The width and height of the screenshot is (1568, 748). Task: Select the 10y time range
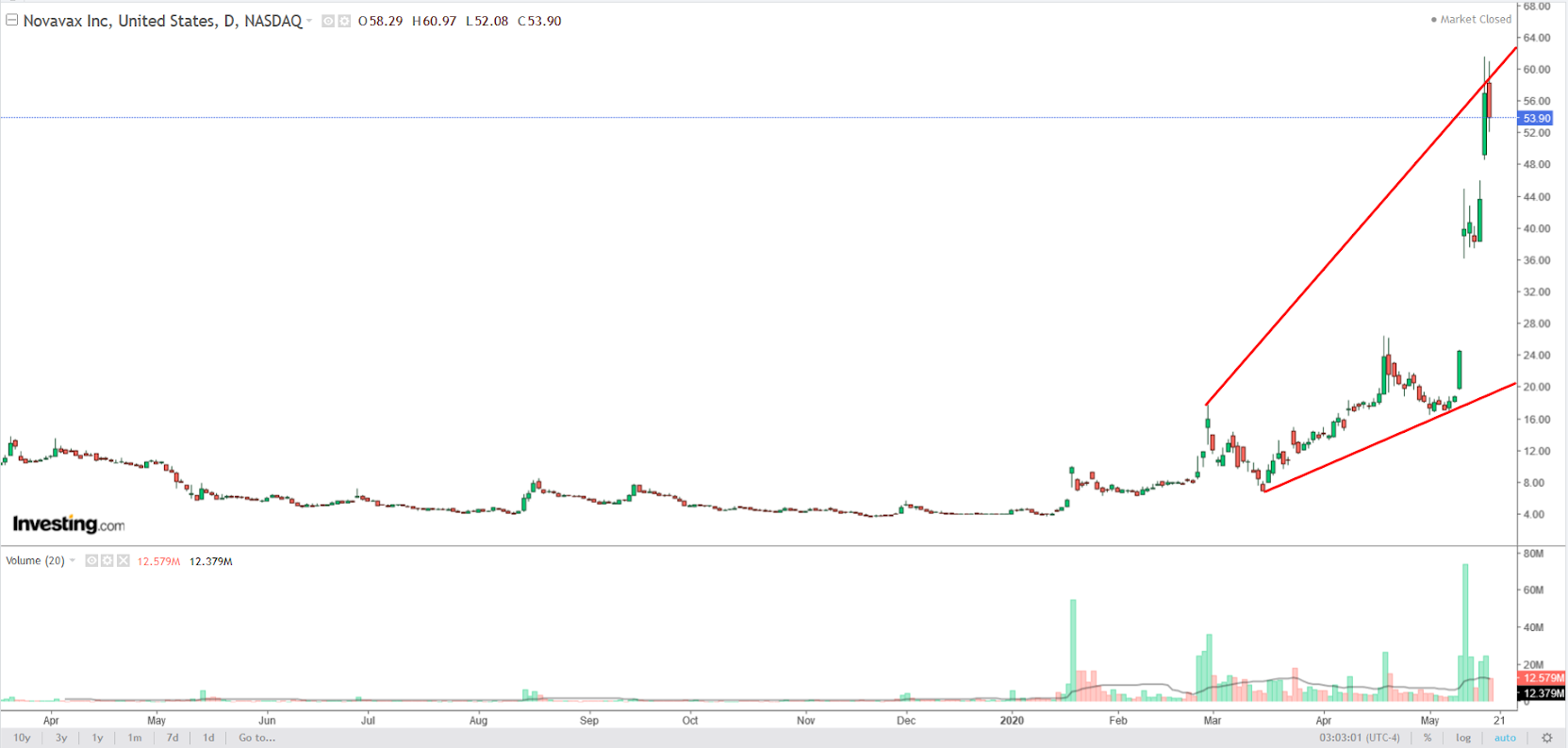pyautogui.click(x=22, y=738)
